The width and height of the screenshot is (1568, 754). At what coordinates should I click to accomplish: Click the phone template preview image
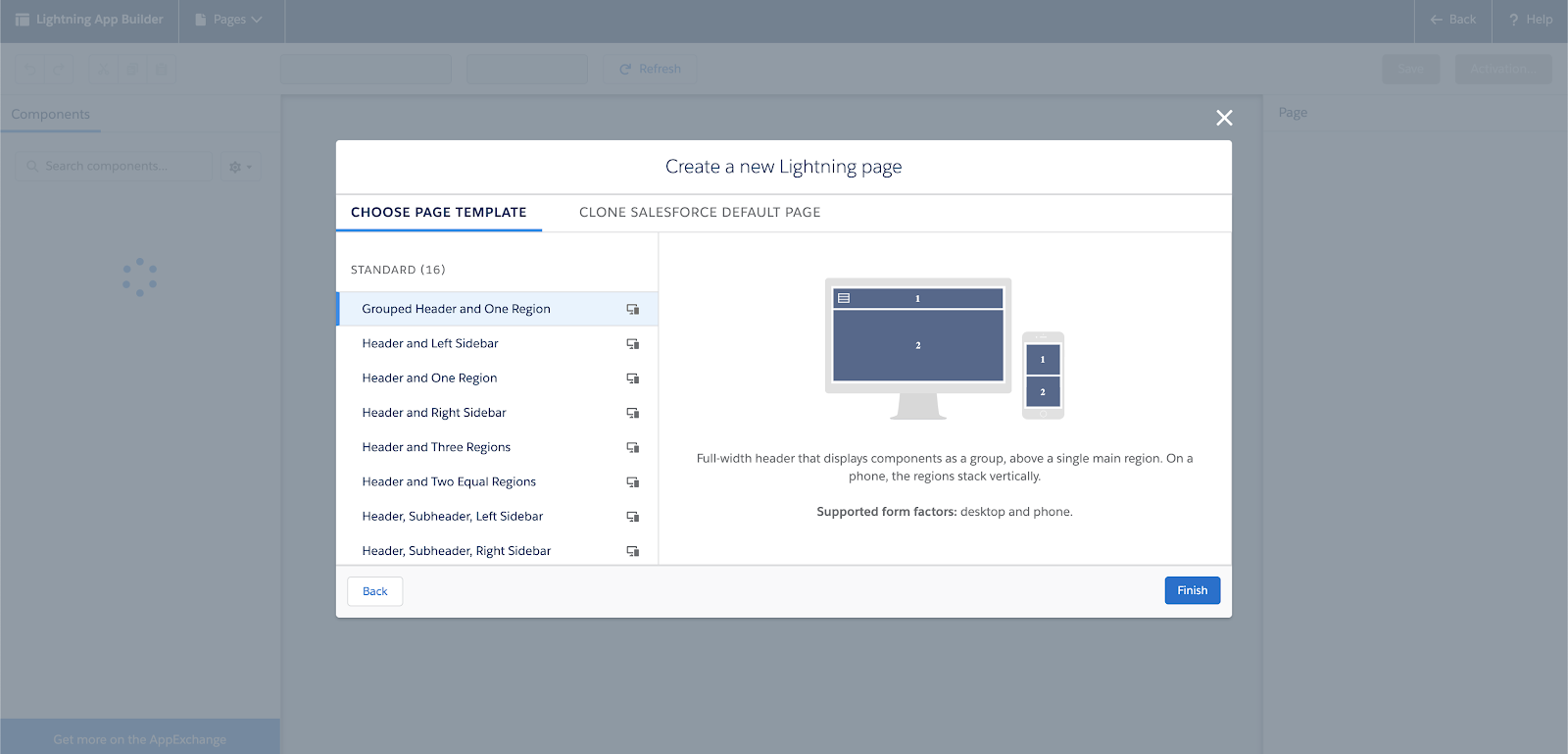pyautogui.click(x=1043, y=376)
